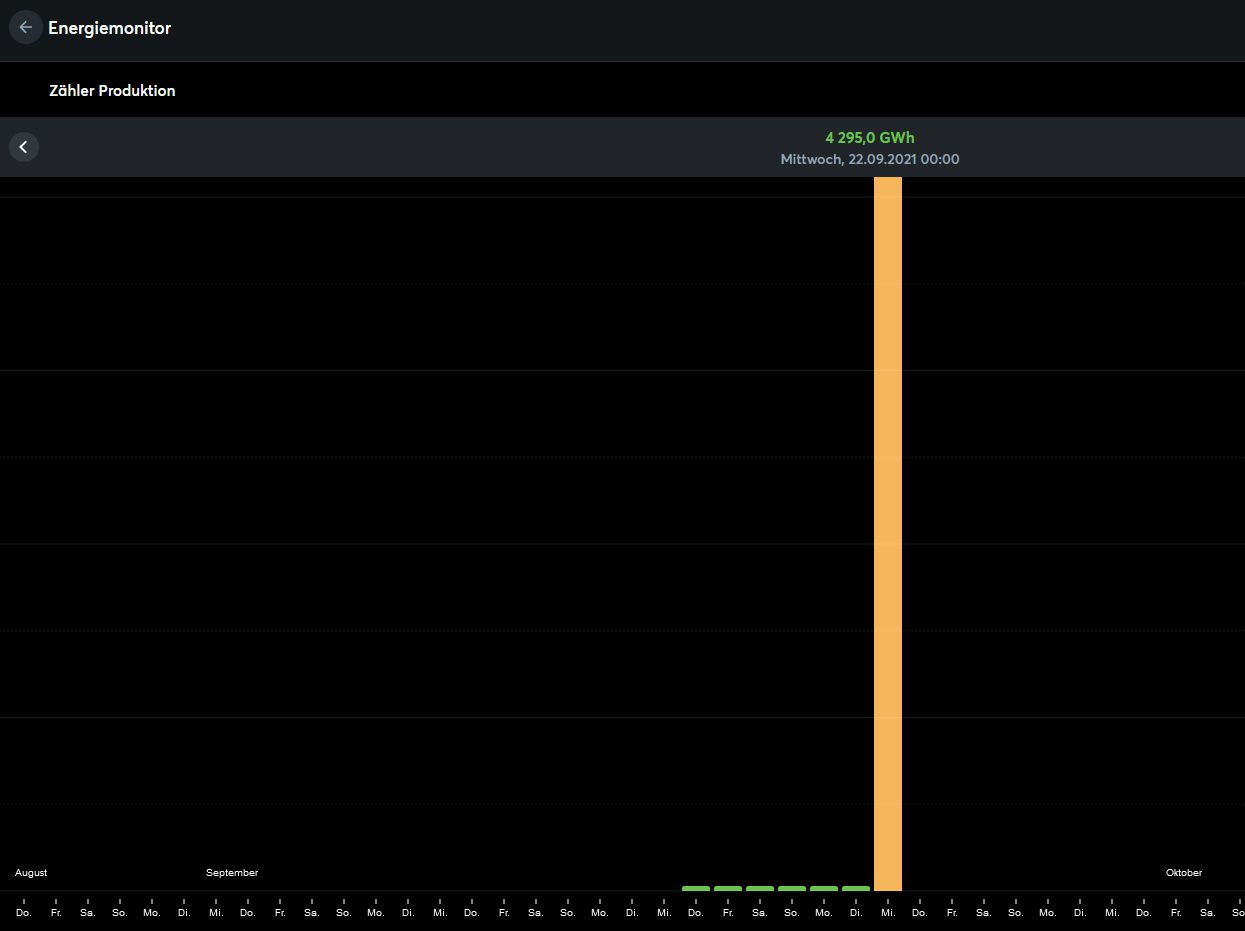The image size is (1245, 931).
Task: Select the green bar above Sa.
Action: (x=760, y=888)
